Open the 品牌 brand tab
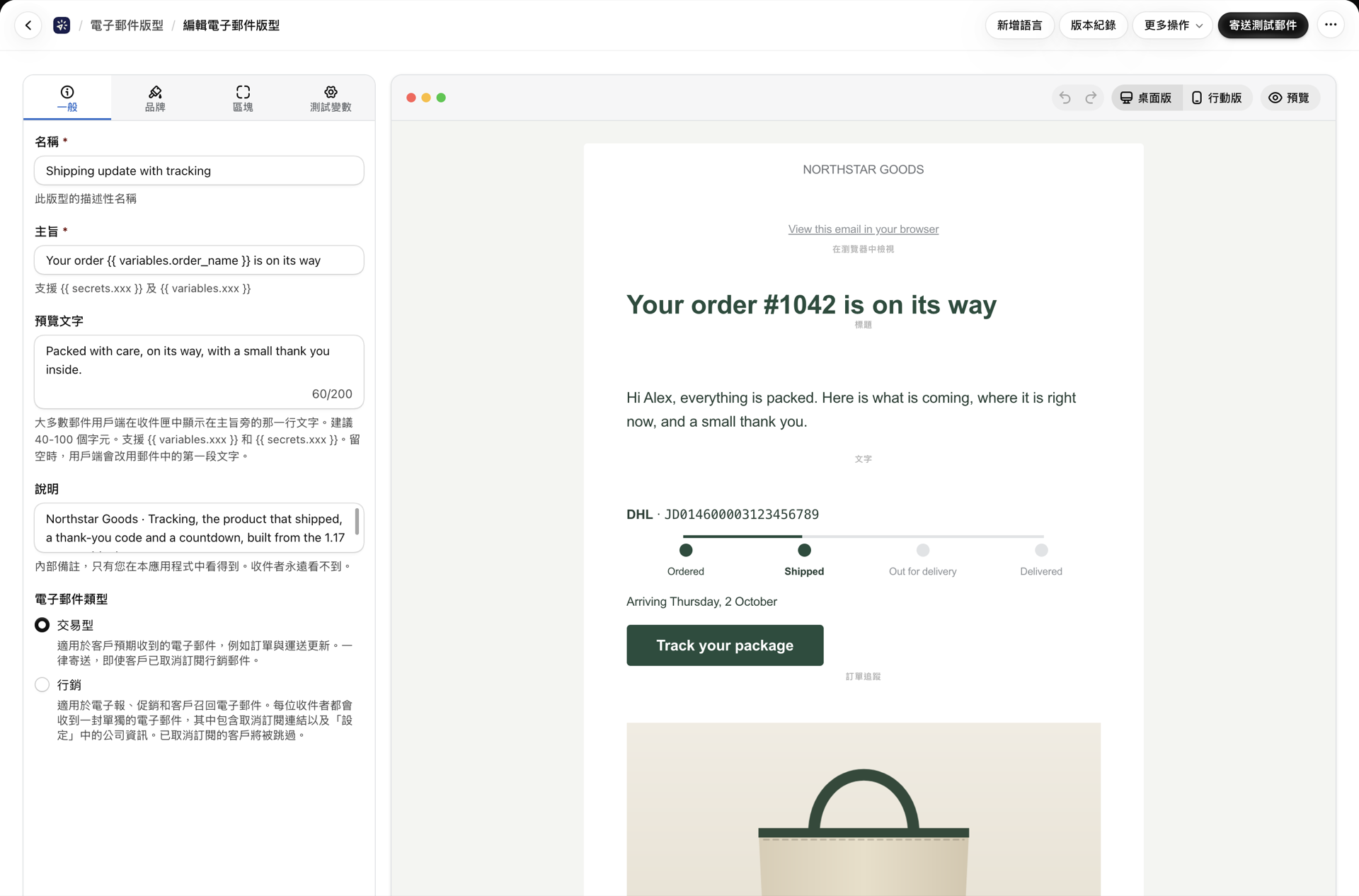This screenshot has width=1359, height=896. point(155,98)
